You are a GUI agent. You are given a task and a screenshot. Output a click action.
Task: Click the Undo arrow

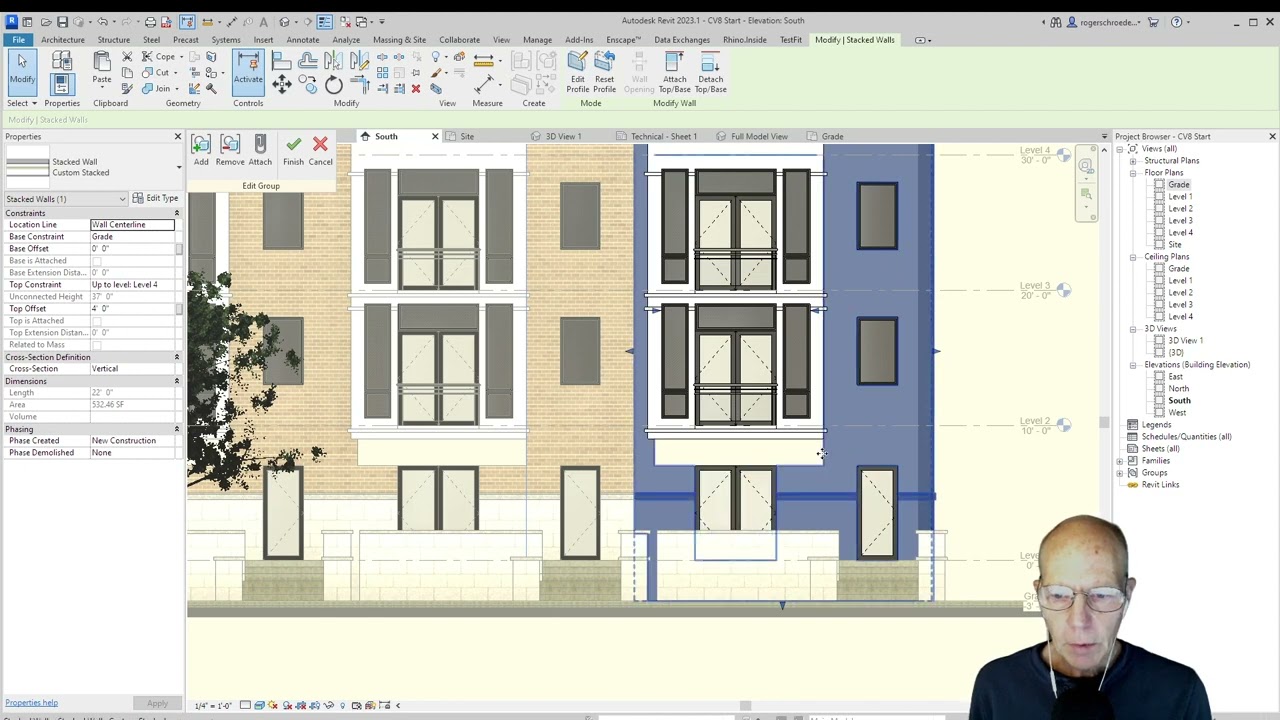(x=102, y=21)
